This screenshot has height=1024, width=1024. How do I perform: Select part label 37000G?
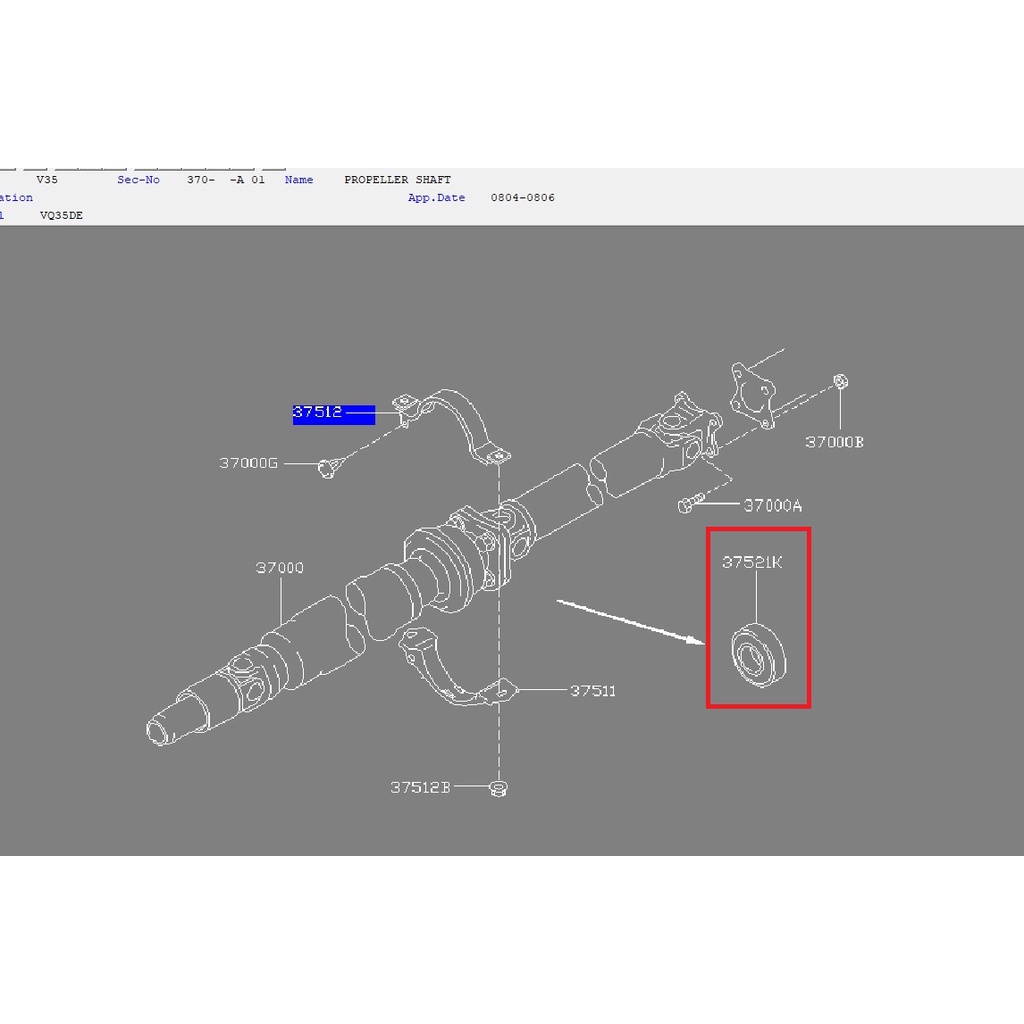click(x=248, y=463)
